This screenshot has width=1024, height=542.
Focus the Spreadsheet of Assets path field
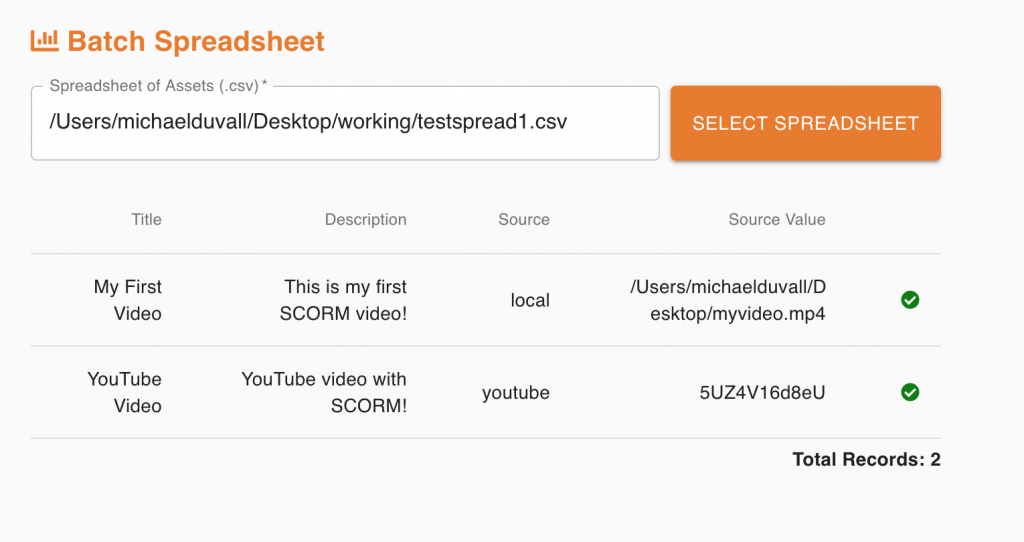[345, 123]
